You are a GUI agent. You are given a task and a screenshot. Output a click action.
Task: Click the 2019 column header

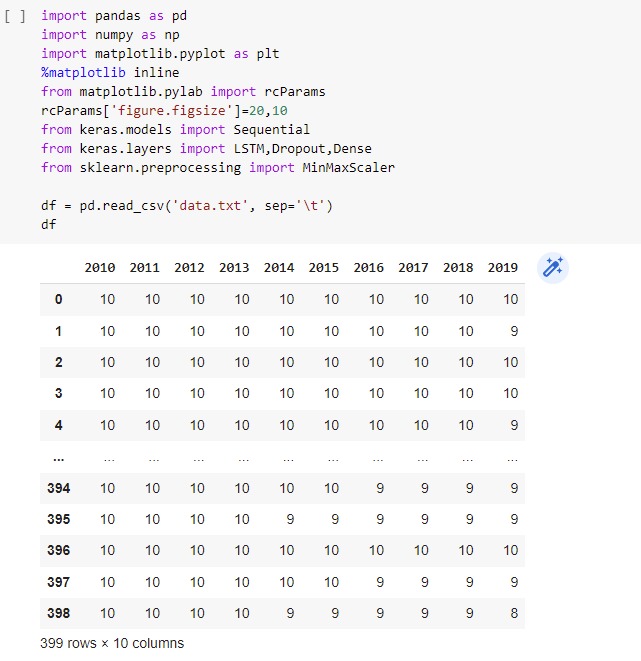(x=503, y=268)
